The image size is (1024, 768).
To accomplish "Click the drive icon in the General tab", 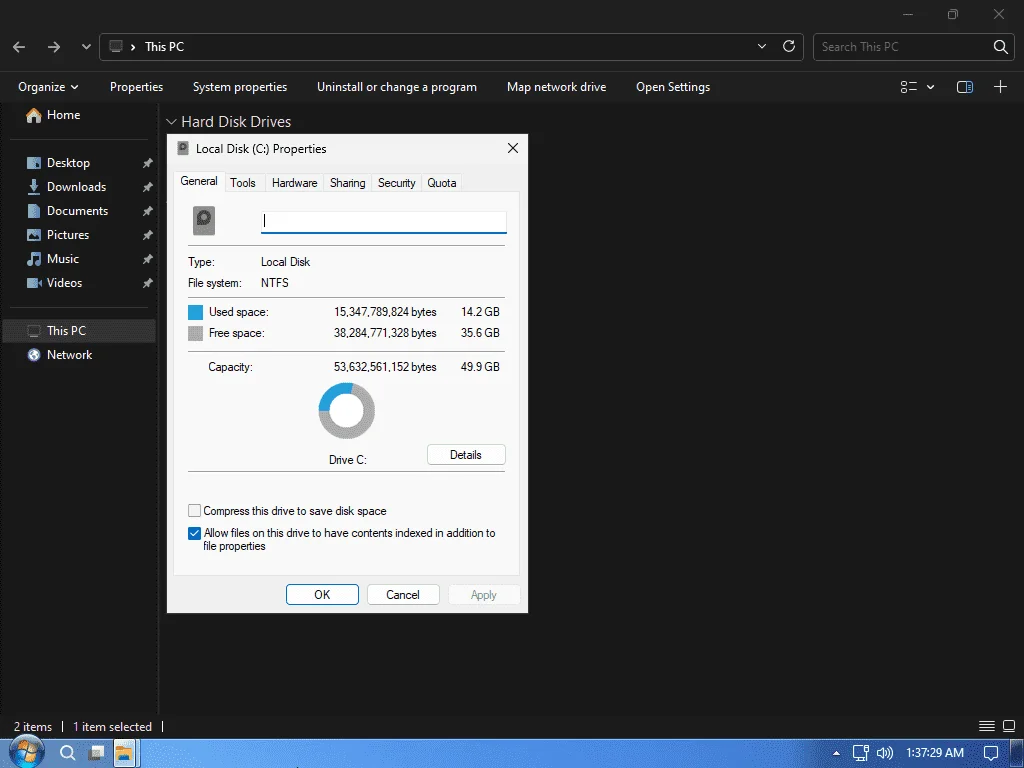I will [x=204, y=221].
